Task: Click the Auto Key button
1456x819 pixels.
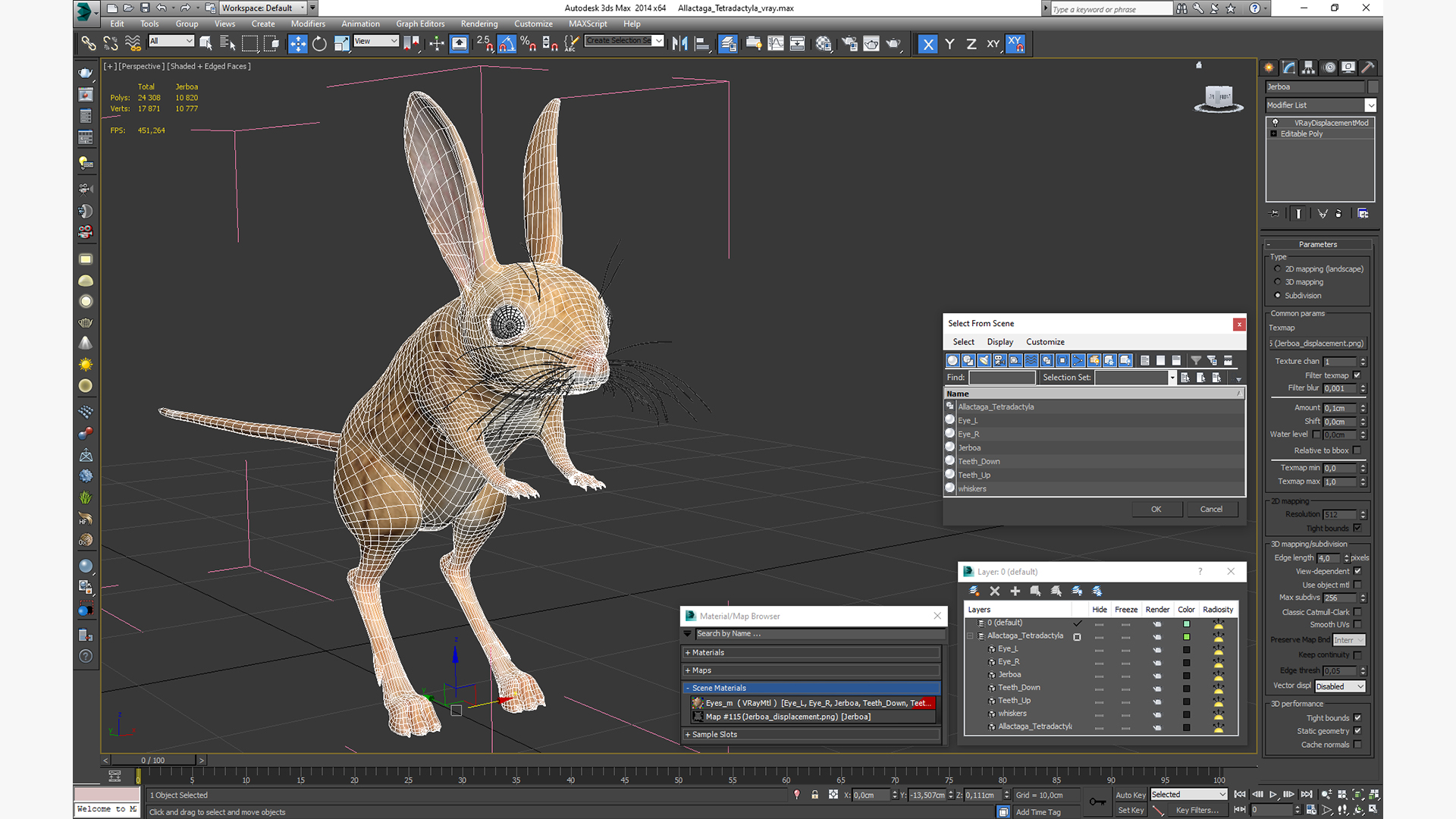Action: point(1130,795)
